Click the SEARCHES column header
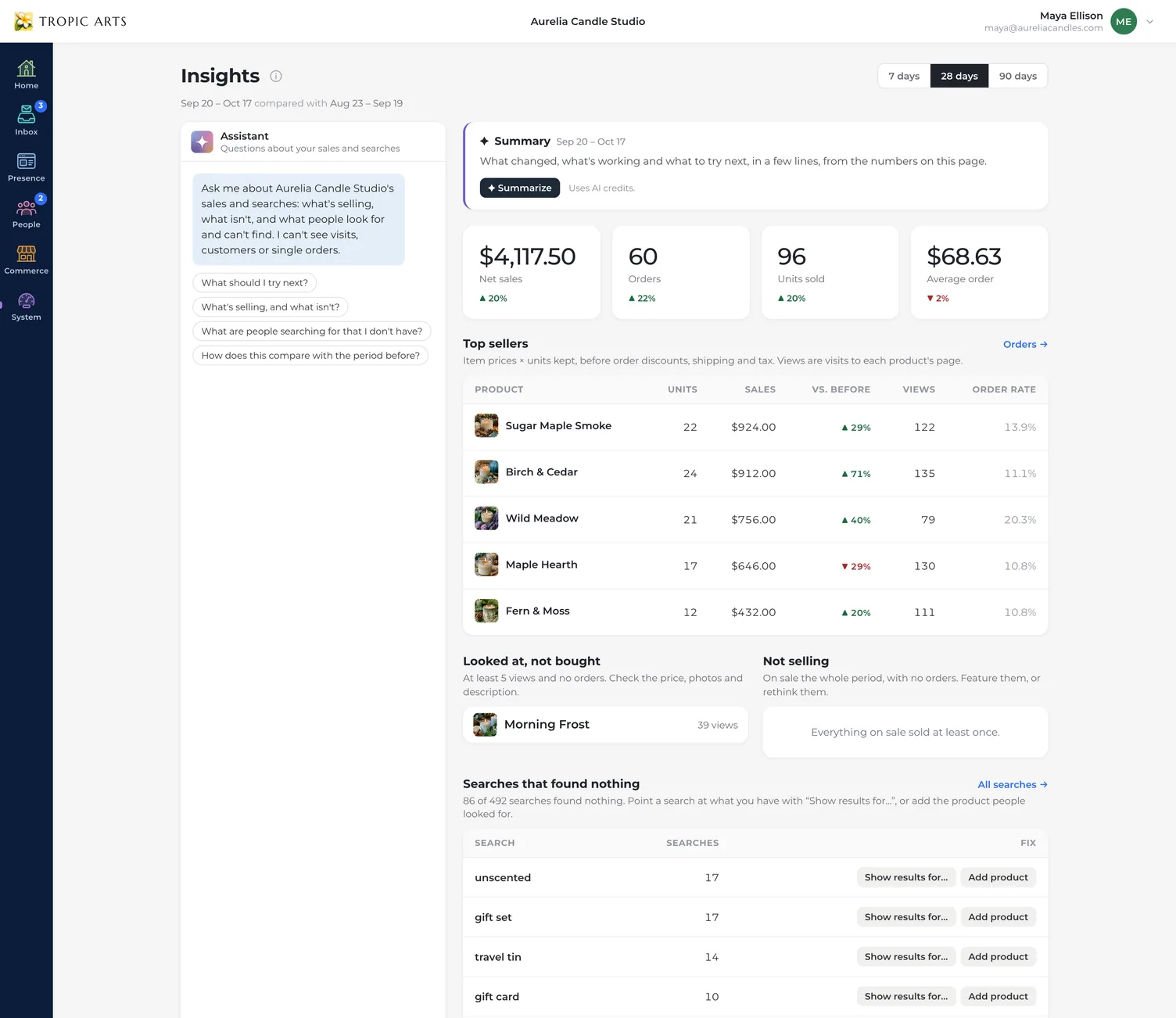The width and height of the screenshot is (1176, 1018). [x=692, y=843]
